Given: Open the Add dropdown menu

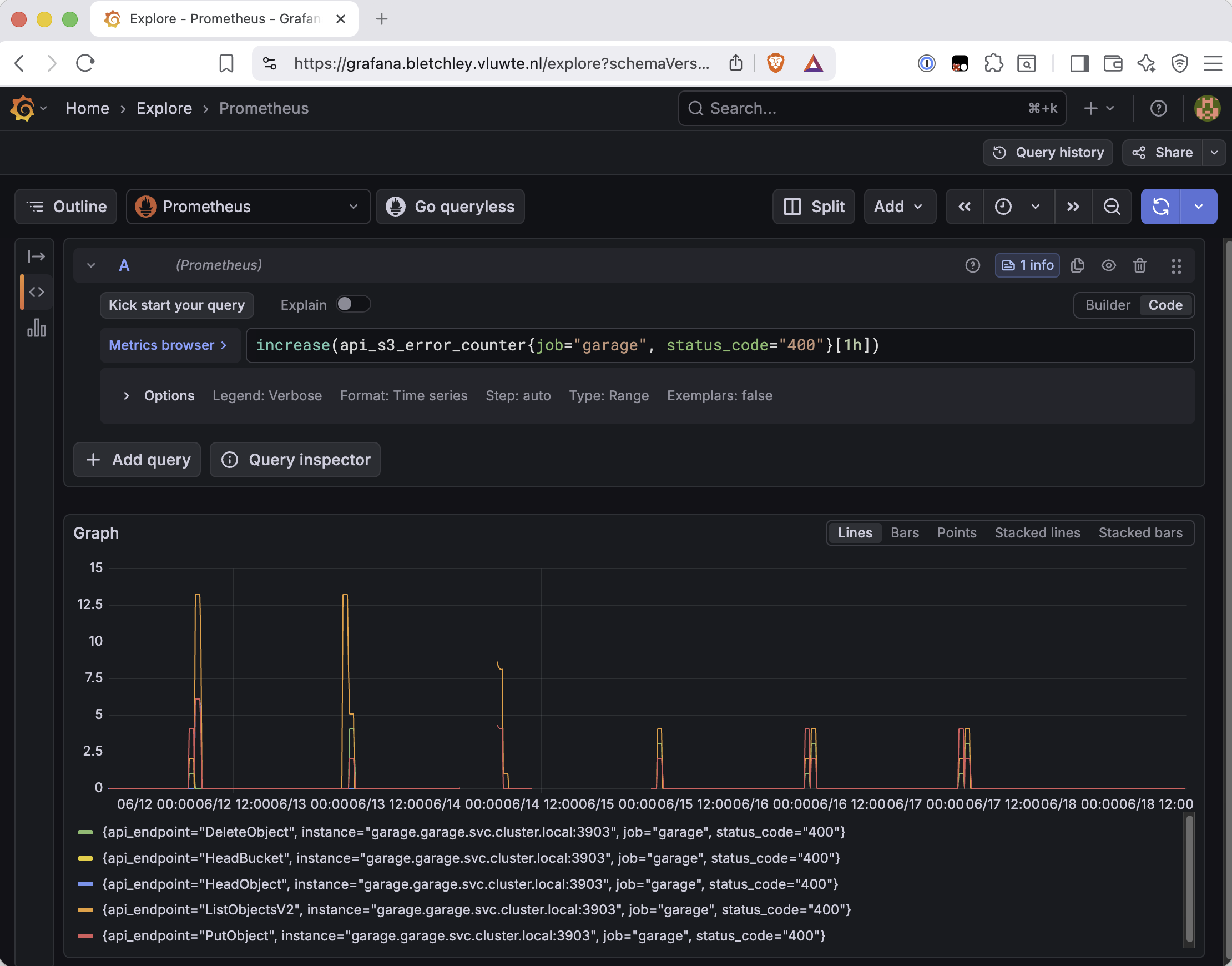Looking at the screenshot, I should pyautogui.click(x=899, y=207).
